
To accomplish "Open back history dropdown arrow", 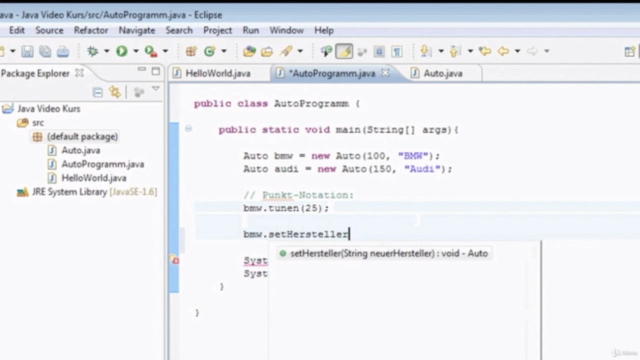I will 517,51.
